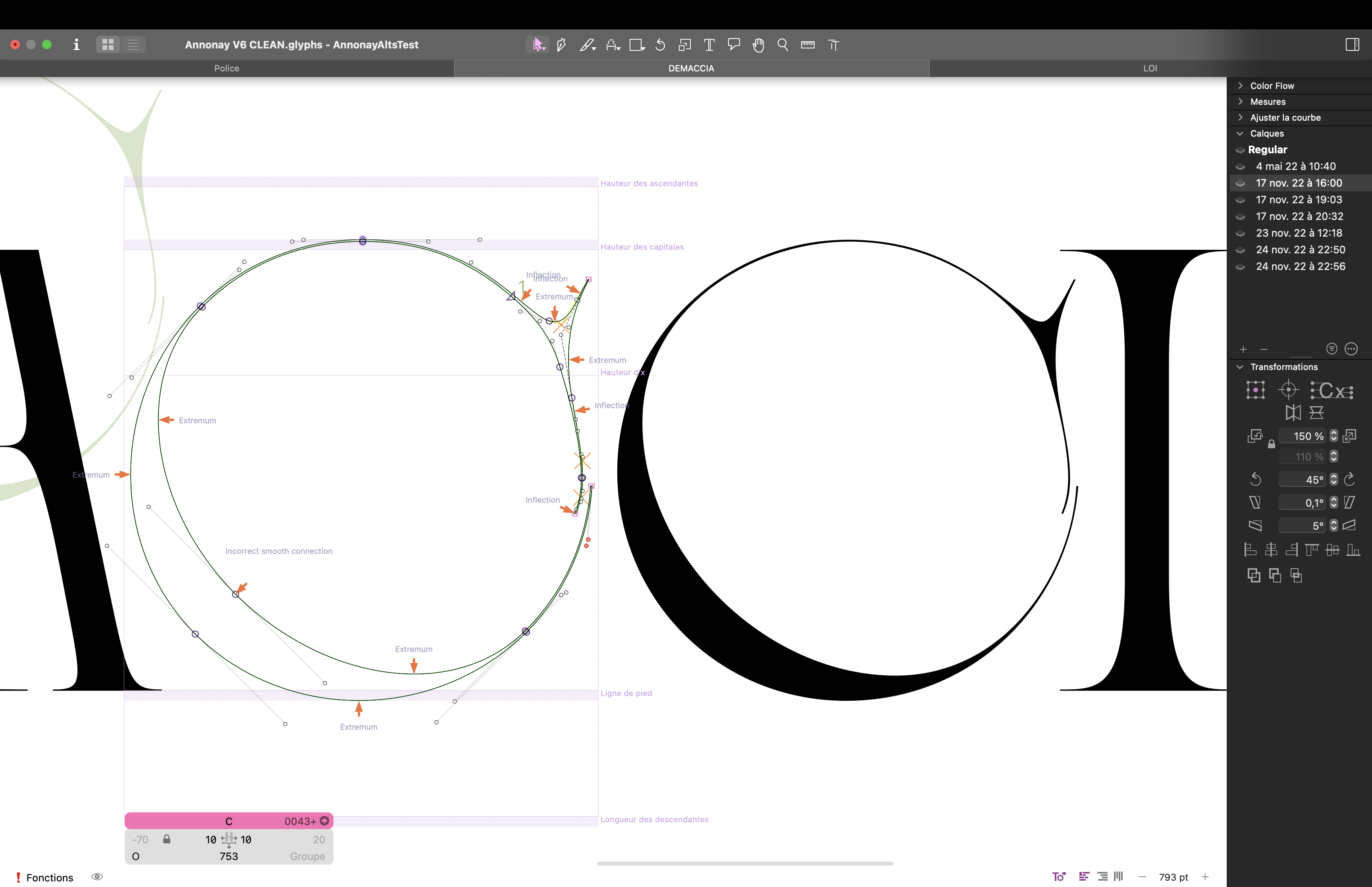
Task: Select the Hand tool
Action: 758,44
